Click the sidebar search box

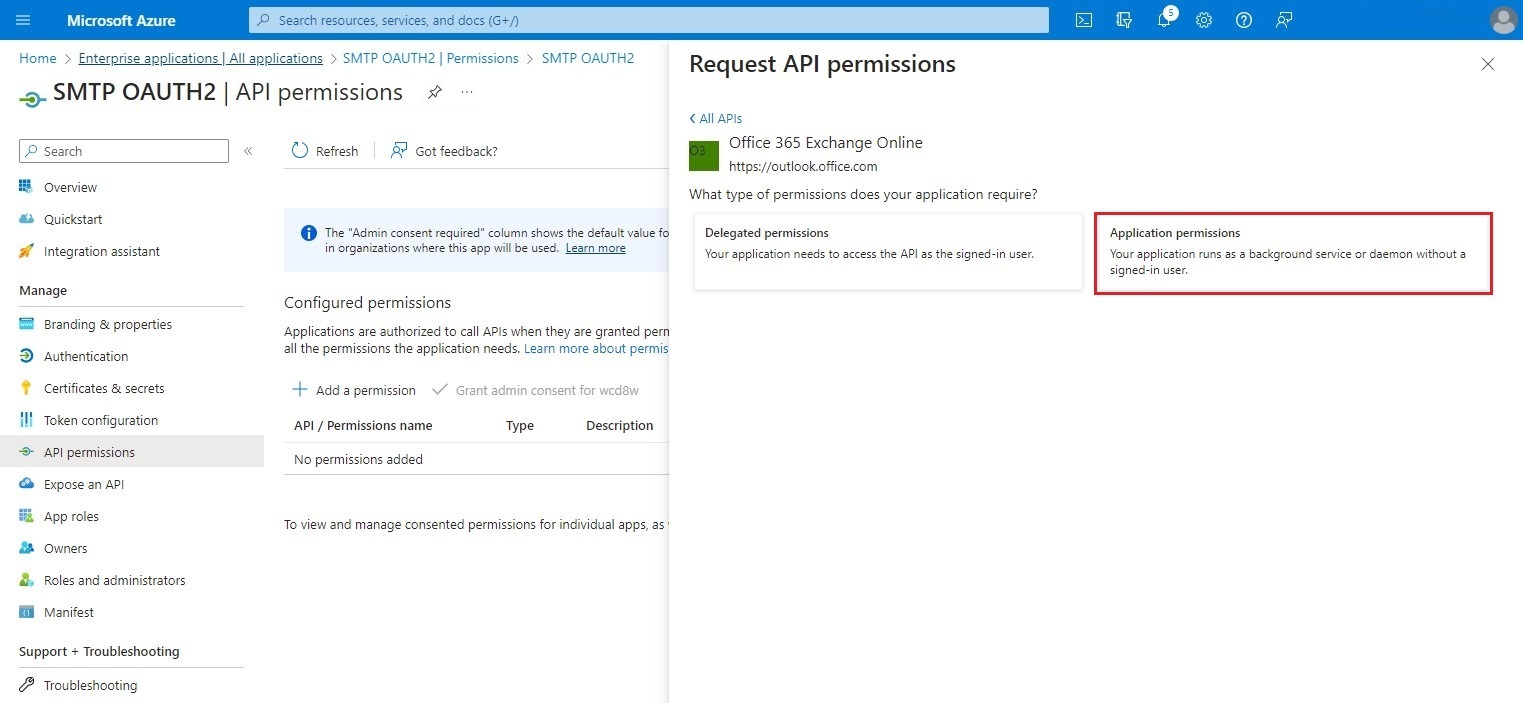click(123, 151)
